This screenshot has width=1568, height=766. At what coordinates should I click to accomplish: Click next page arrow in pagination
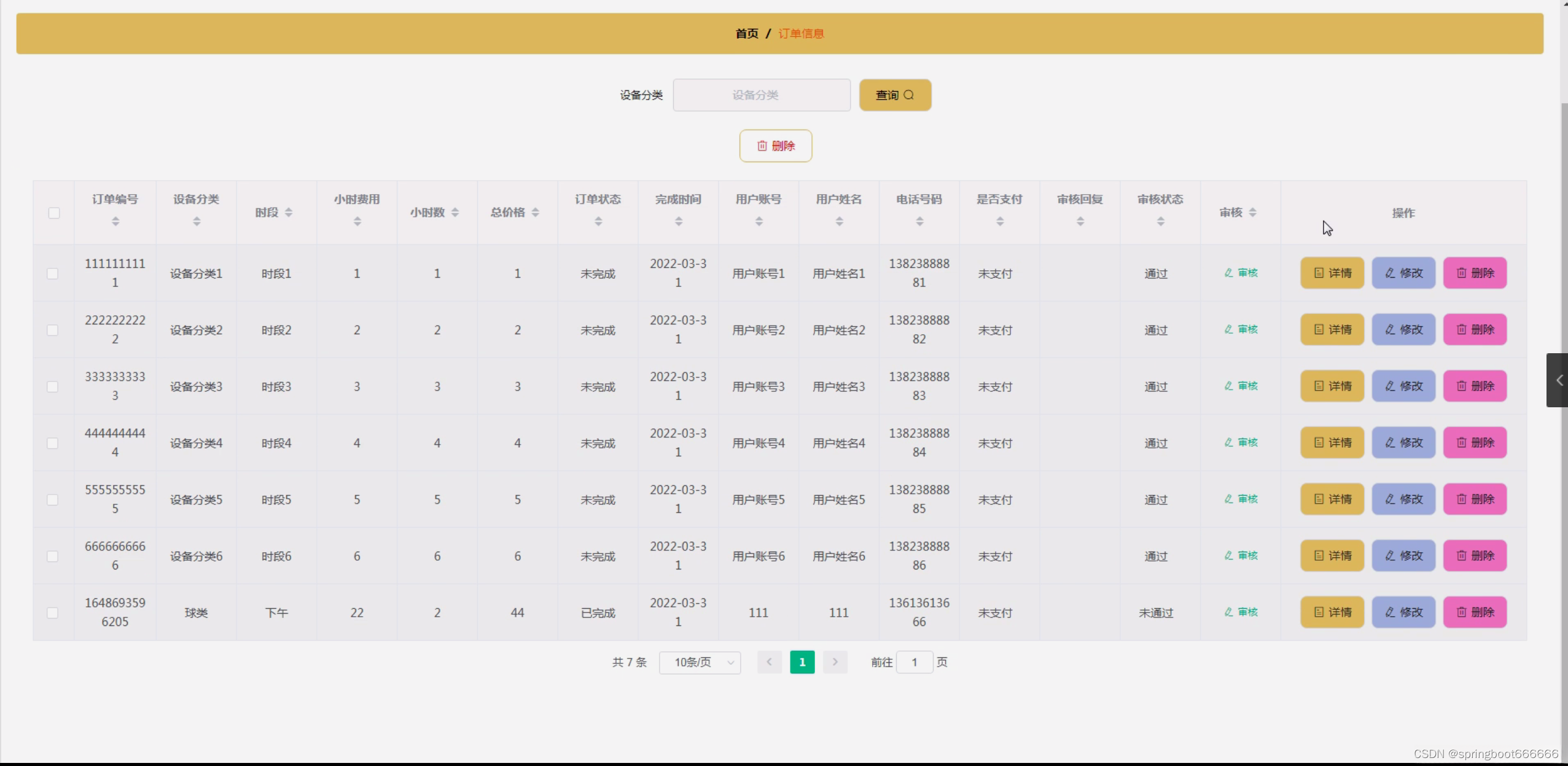[x=835, y=662]
